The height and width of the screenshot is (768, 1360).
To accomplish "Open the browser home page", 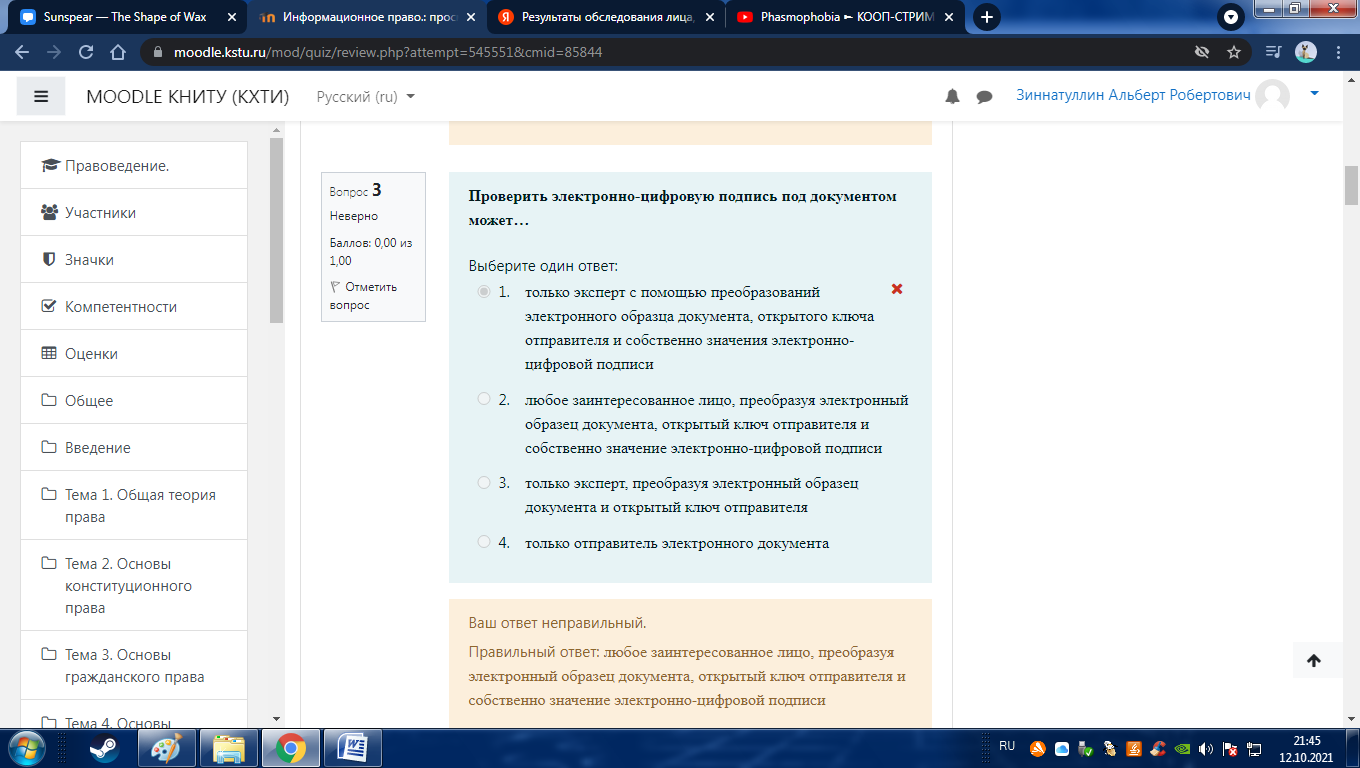I will point(118,52).
